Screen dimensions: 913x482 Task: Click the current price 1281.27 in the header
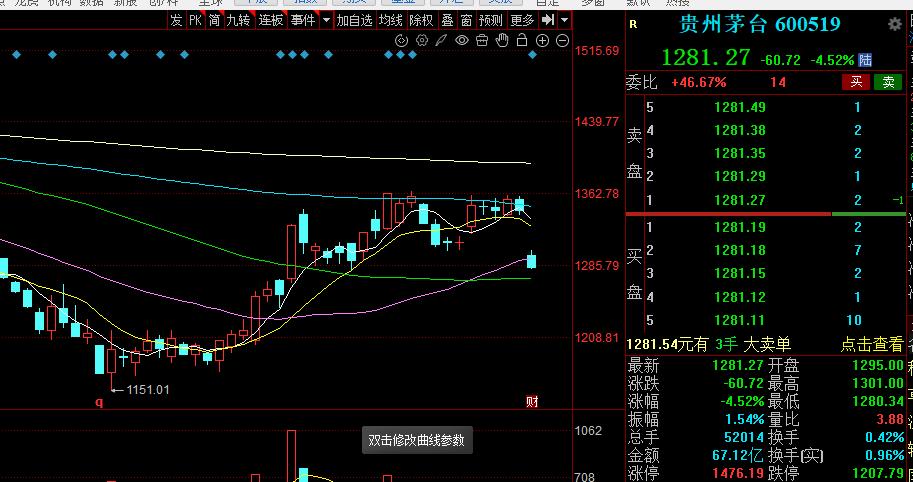(x=706, y=57)
